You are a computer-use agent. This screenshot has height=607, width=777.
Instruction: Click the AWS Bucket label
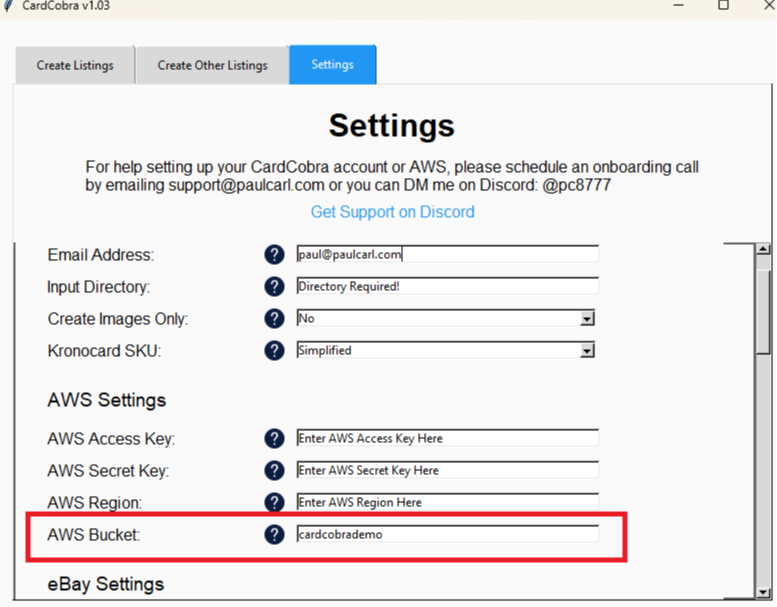pyautogui.click(x=94, y=535)
